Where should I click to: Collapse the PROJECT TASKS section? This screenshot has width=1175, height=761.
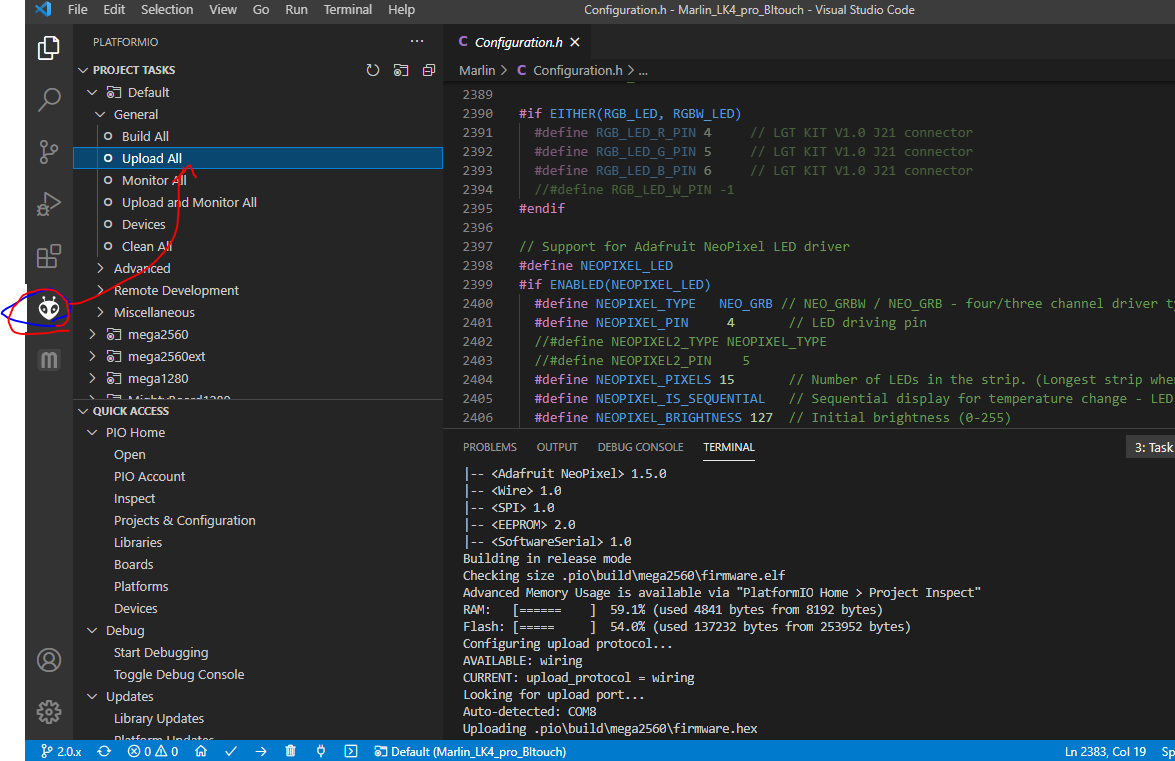point(83,70)
